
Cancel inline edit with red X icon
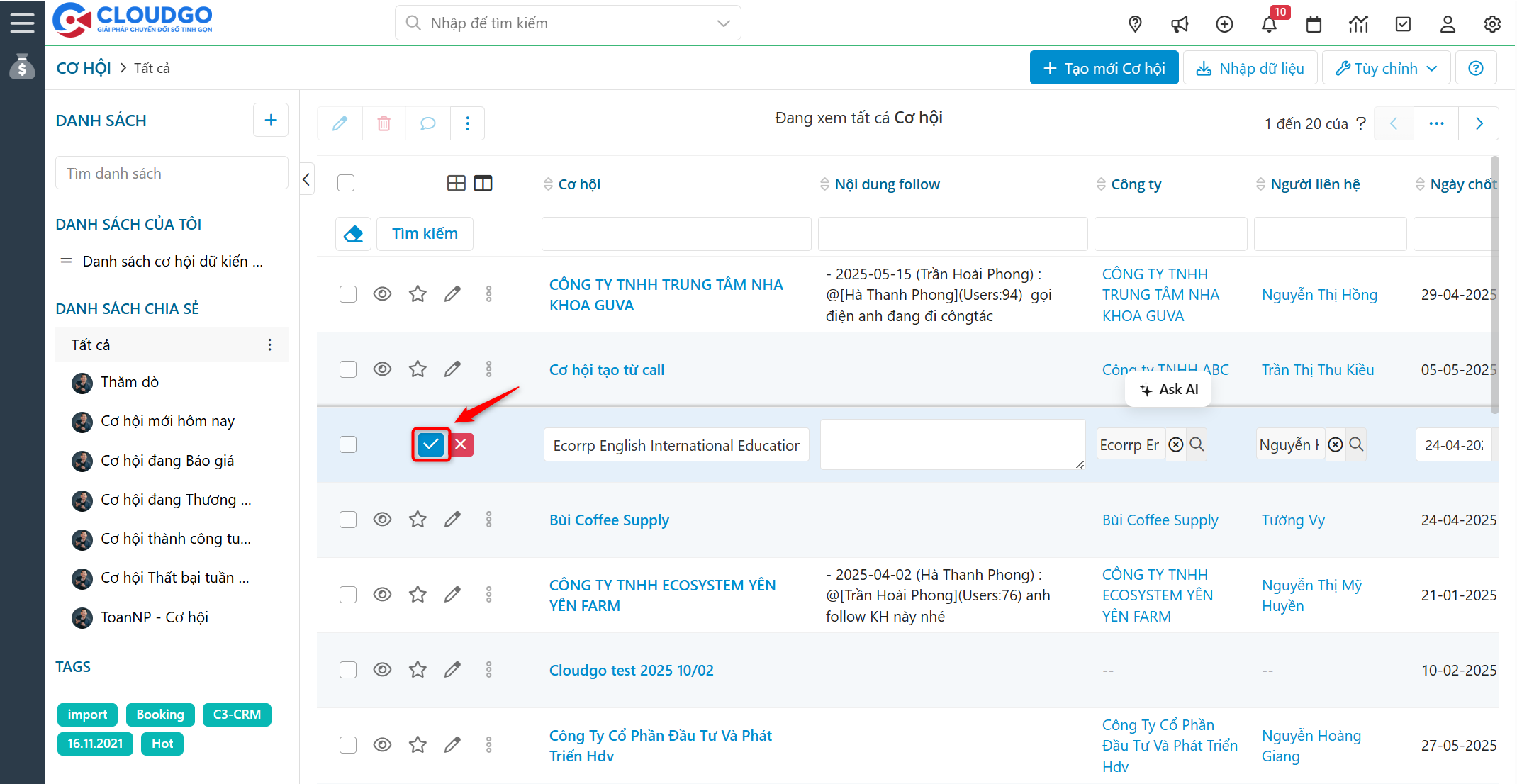(461, 444)
